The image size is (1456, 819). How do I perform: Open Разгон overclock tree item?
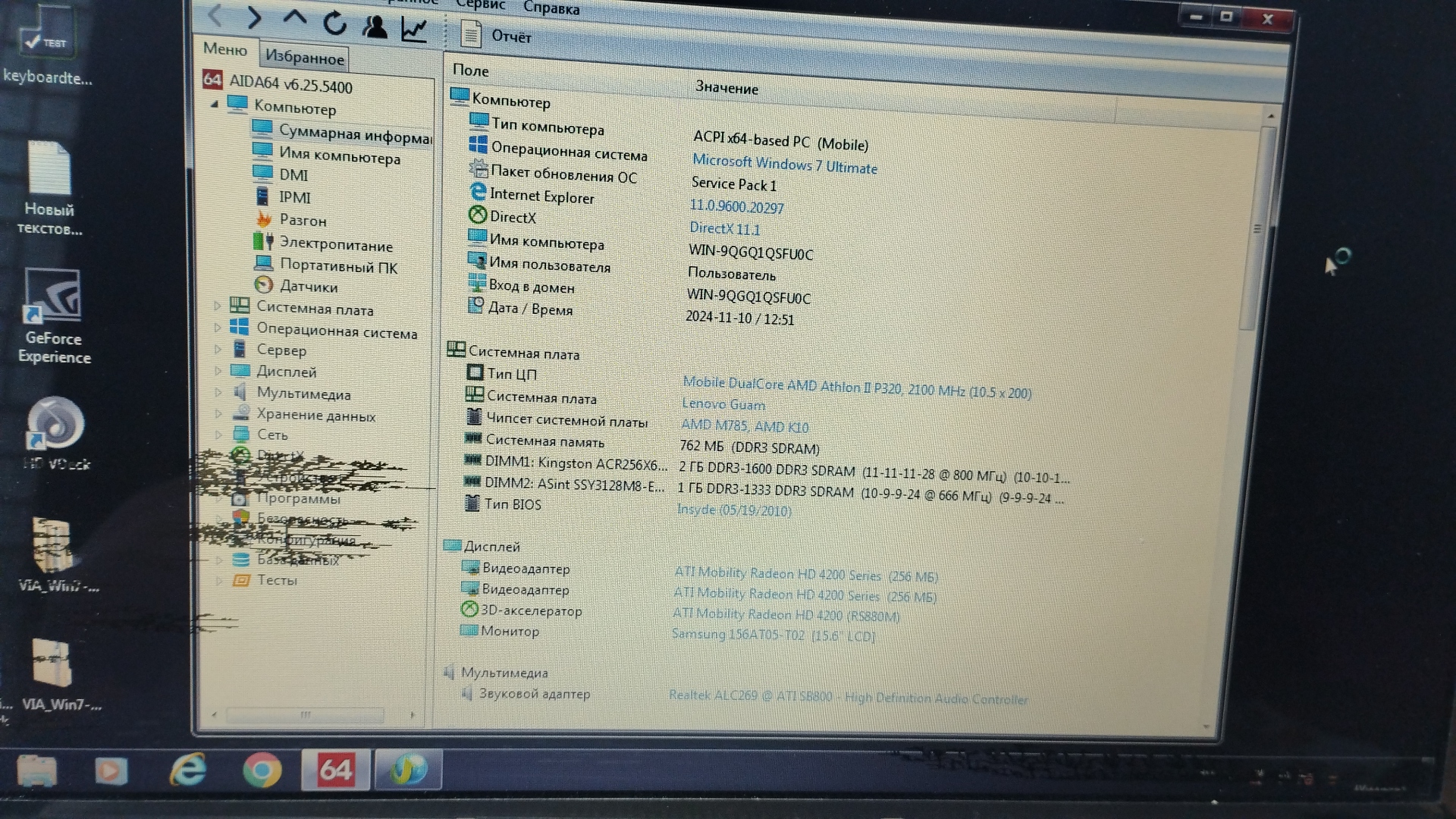[302, 221]
